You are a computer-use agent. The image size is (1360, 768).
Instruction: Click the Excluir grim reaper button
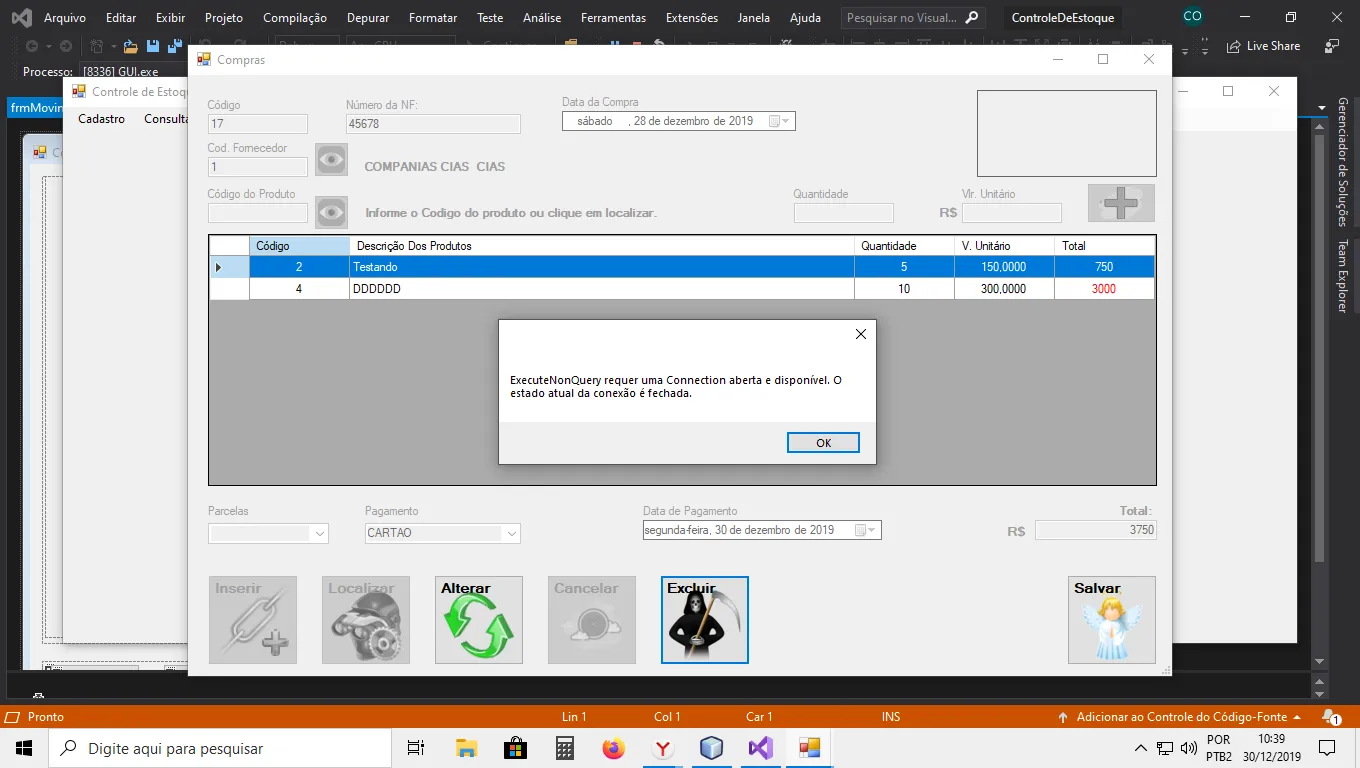pos(705,620)
